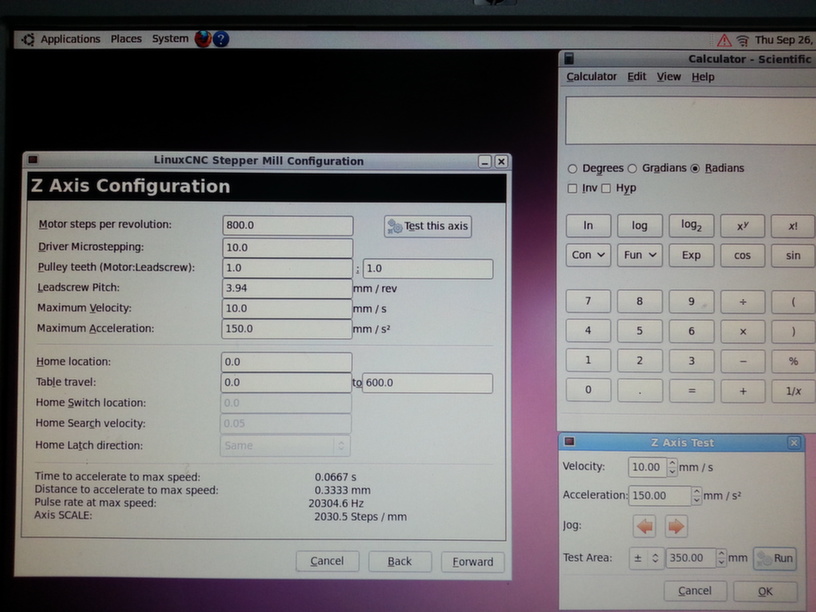The image size is (816, 612).
Task: Toggle the Inv checkbox
Action: [x=582, y=188]
